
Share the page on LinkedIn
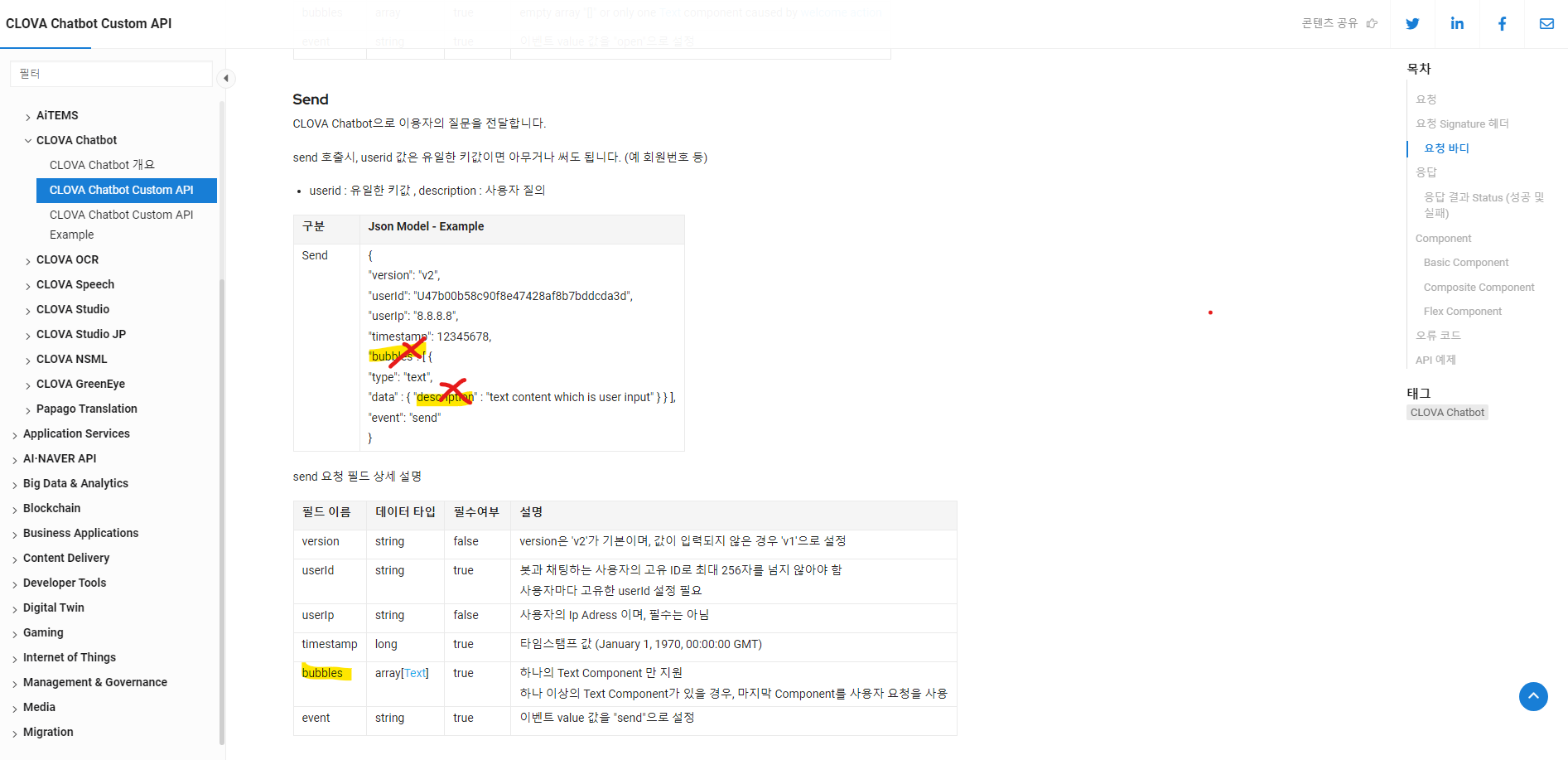1457,24
